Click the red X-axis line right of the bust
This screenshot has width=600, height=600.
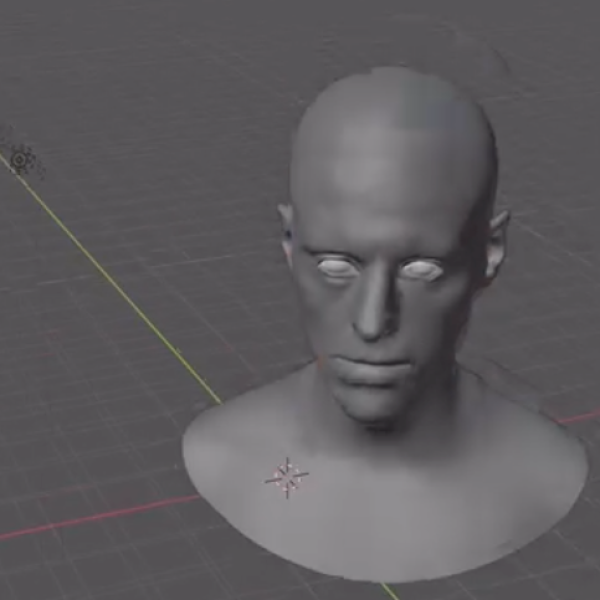580,416
